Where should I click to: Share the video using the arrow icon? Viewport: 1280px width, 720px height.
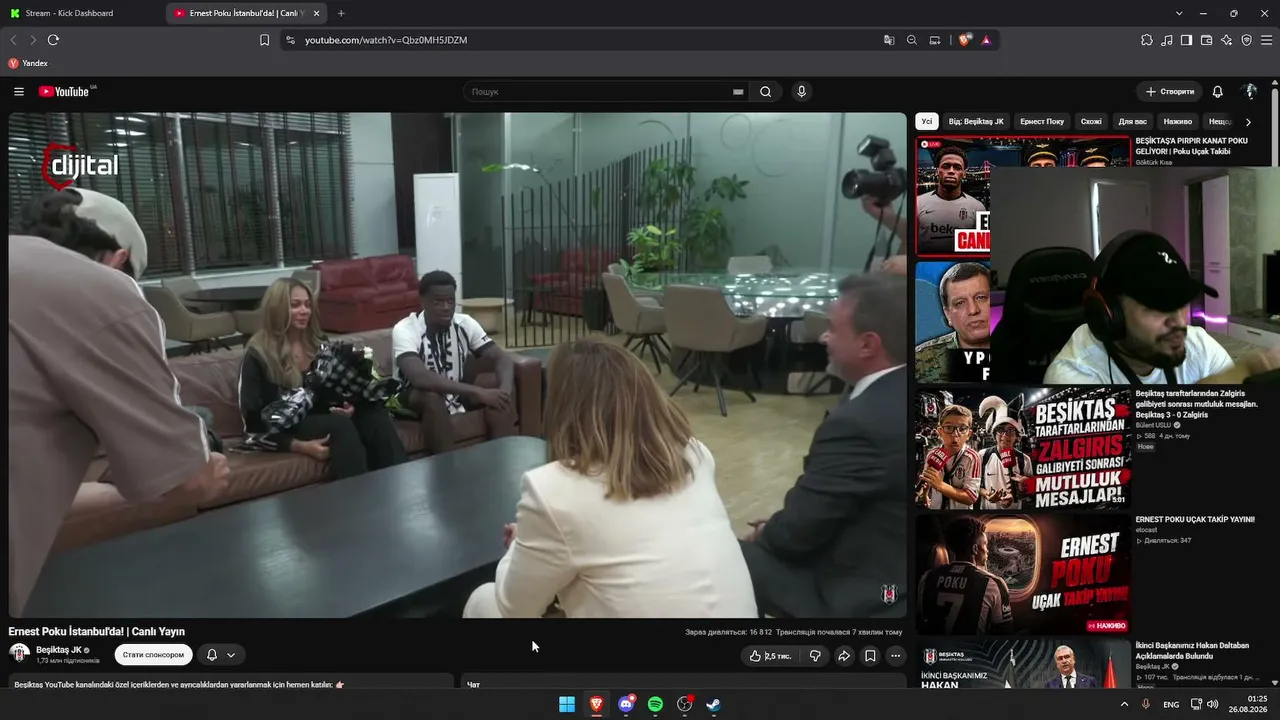point(844,656)
